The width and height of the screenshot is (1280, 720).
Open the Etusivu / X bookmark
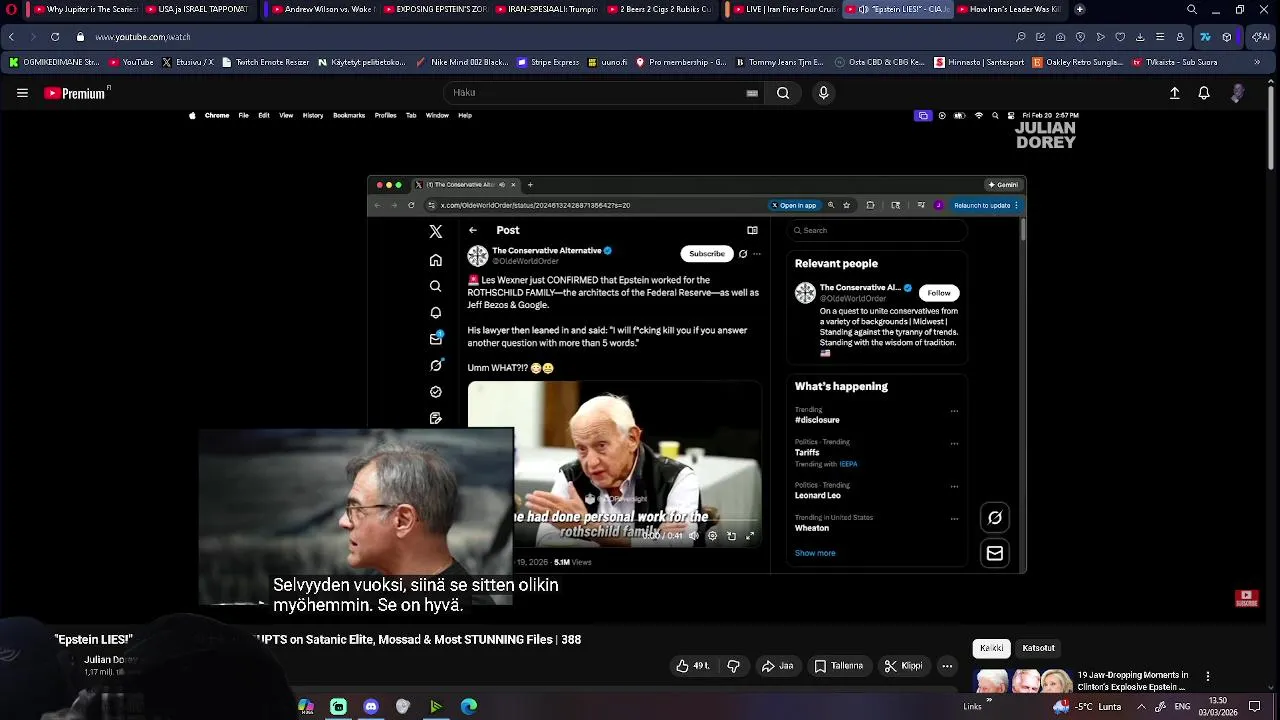[x=187, y=62]
